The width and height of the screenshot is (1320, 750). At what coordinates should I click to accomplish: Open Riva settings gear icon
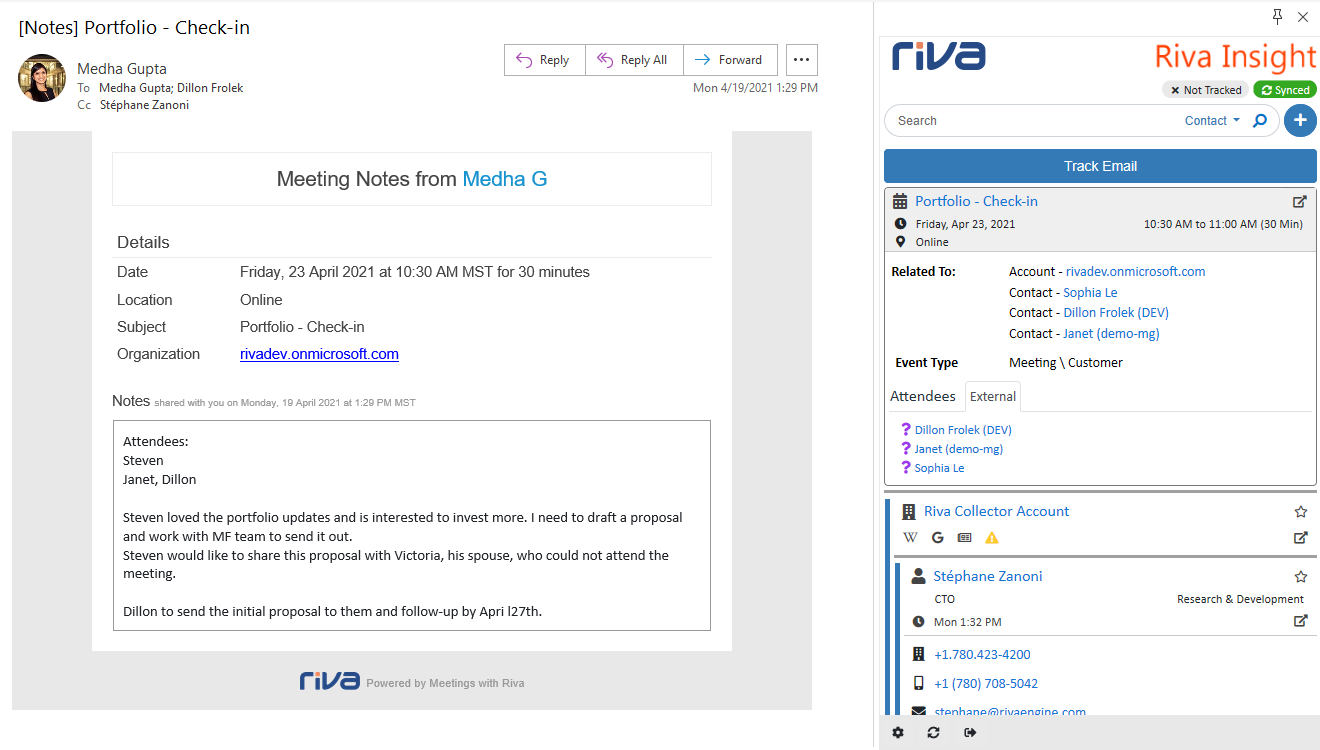tap(898, 733)
